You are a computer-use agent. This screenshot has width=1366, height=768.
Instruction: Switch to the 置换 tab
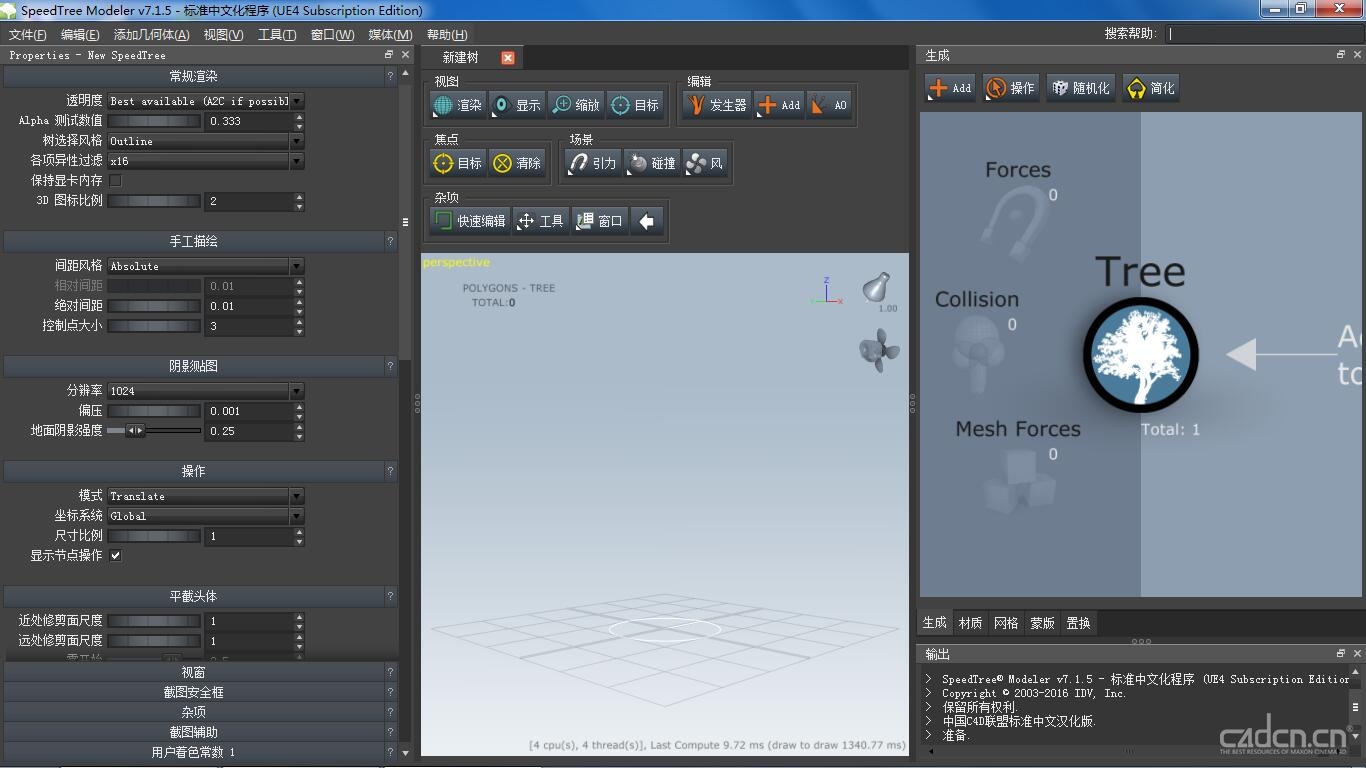pyautogui.click(x=1078, y=623)
